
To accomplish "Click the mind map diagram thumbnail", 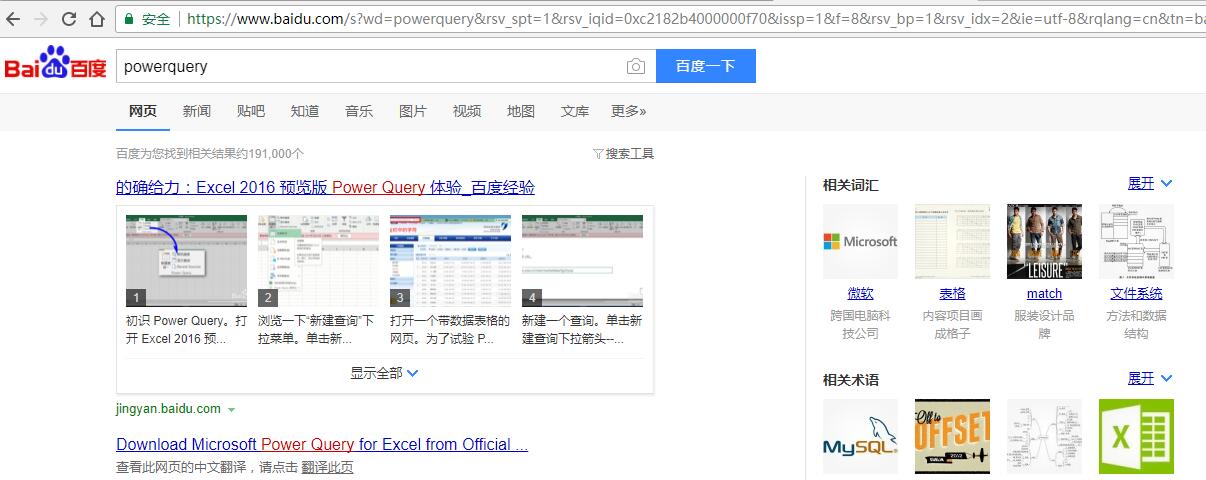I will pos(1044,436).
